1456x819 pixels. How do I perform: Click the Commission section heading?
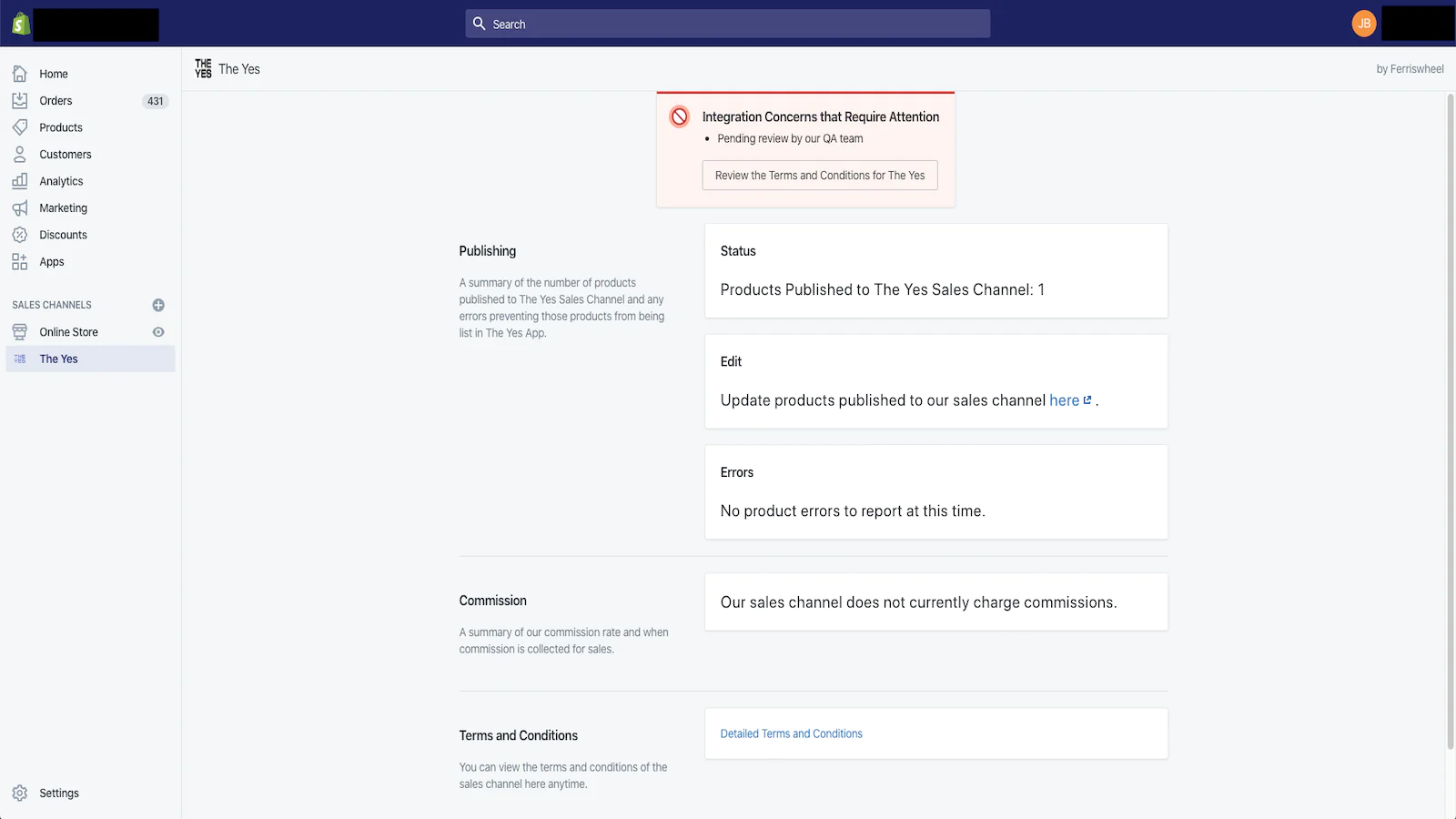(493, 601)
